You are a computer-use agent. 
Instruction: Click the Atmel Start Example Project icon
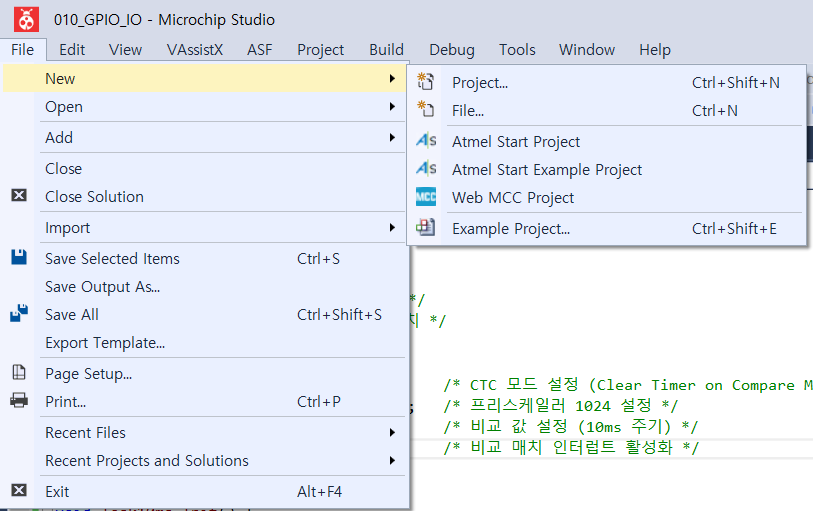click(426, 168)
